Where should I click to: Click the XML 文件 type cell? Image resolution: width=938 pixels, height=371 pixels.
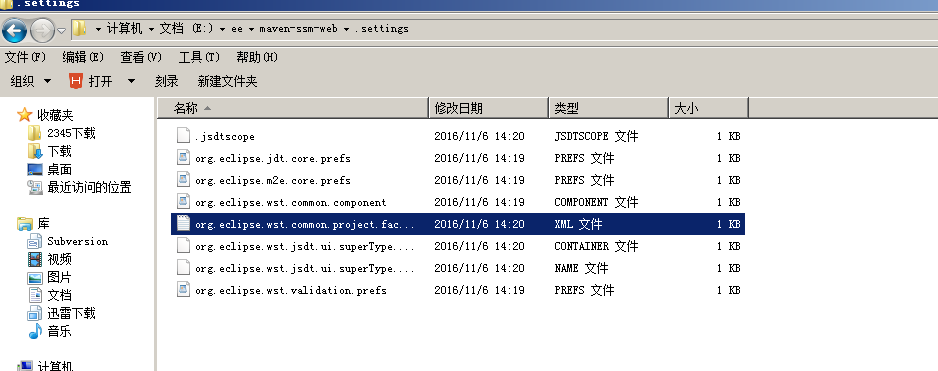[x=578, y=224]
